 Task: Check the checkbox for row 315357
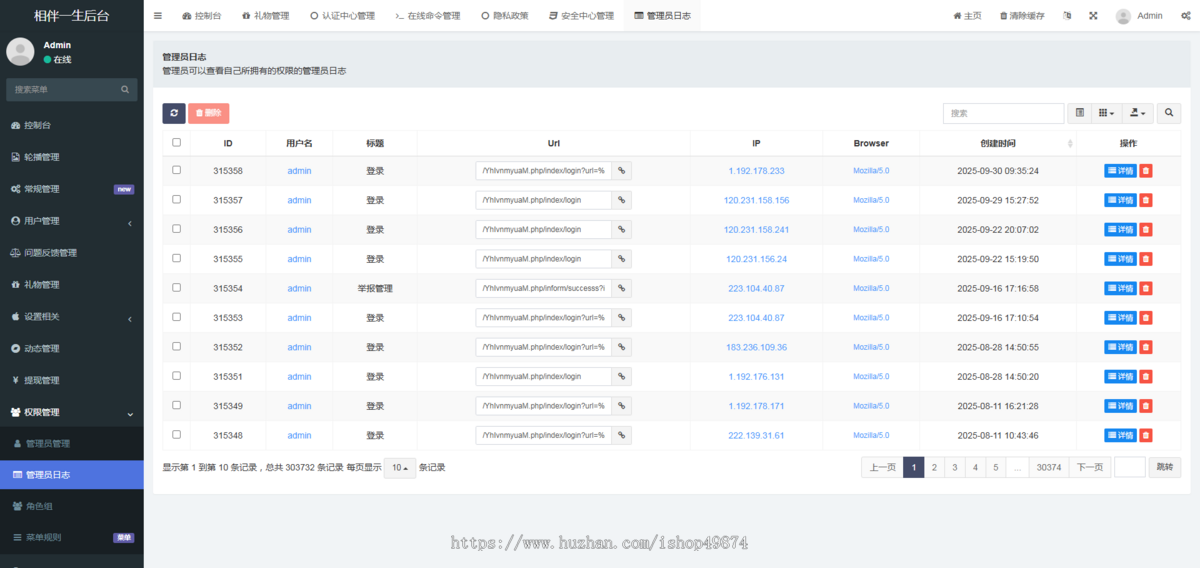[177, 199]
